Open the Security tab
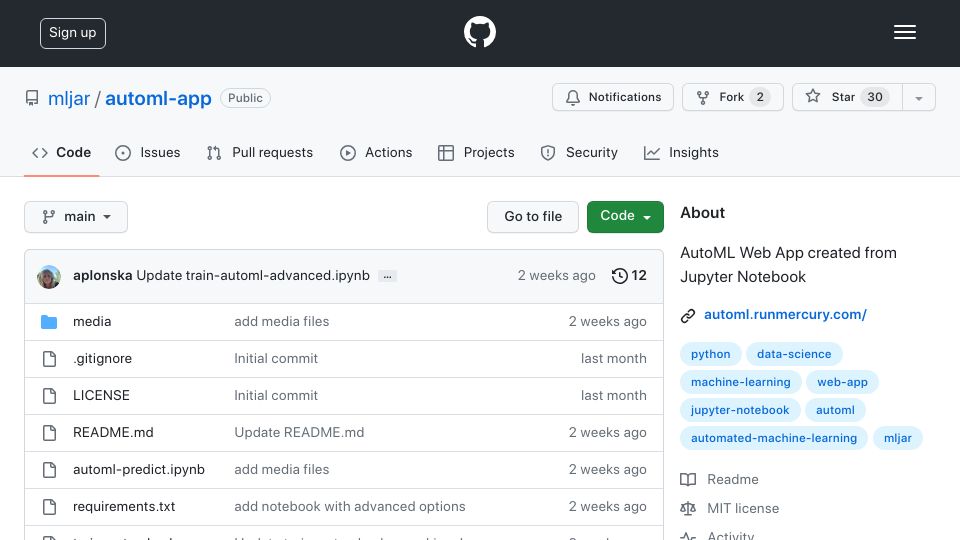The height and width of the screenshot is (540, 960). (579, 152)
